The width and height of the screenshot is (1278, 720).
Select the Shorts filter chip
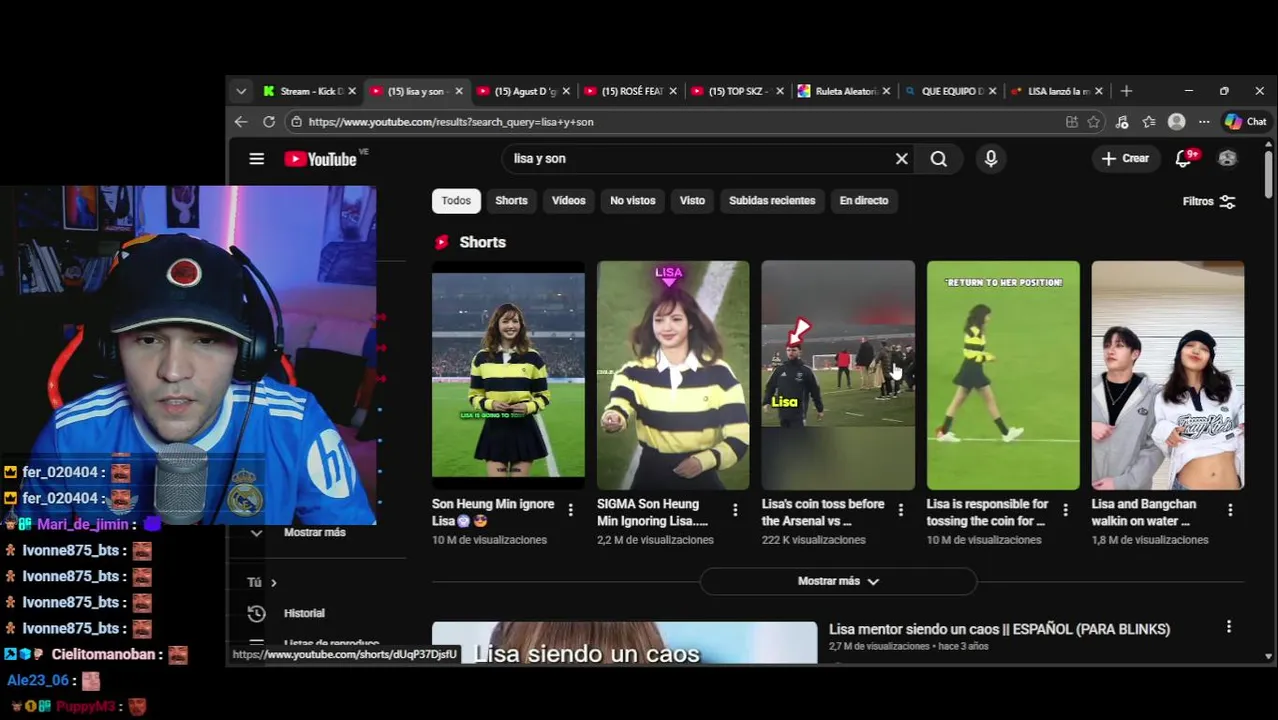coord(511,201)
